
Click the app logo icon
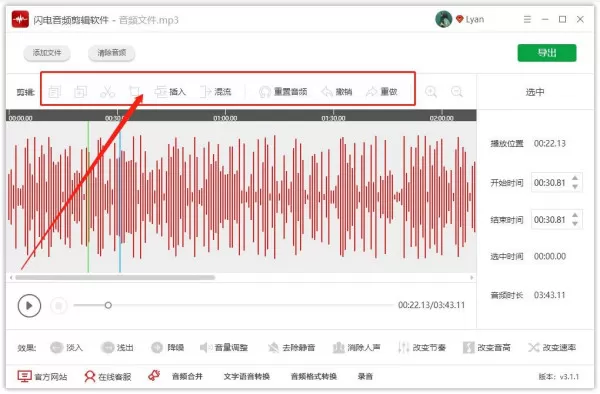(20, 19)
